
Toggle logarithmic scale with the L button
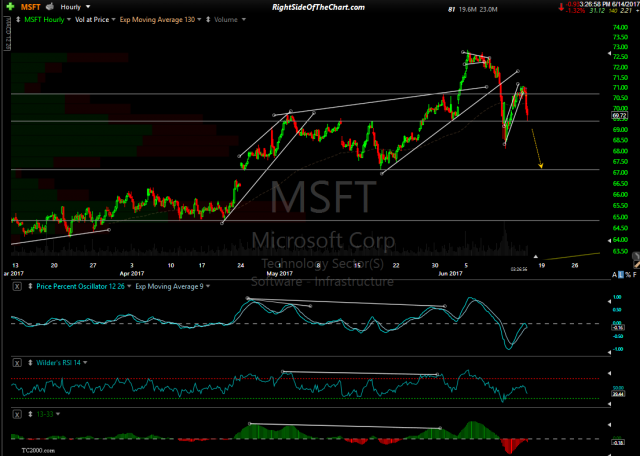coord(621,275)
